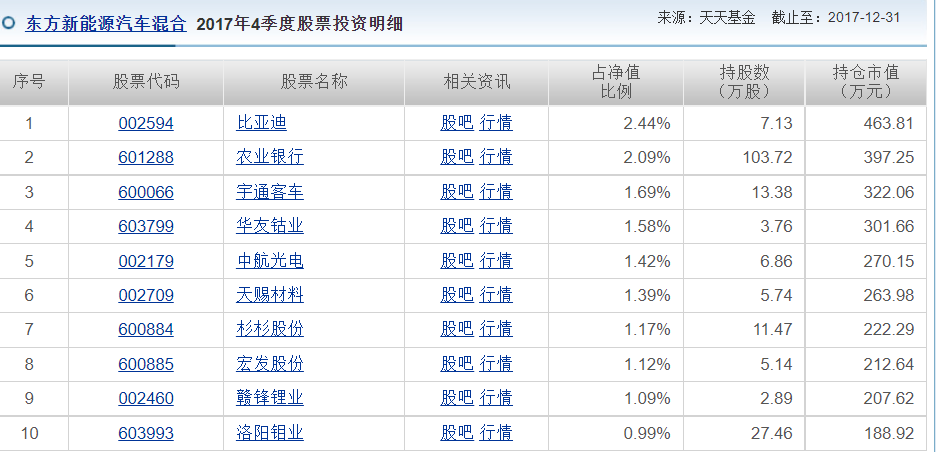Open 股吧 for 宏发股份 row
936x452 pixels.
[457, 363]
